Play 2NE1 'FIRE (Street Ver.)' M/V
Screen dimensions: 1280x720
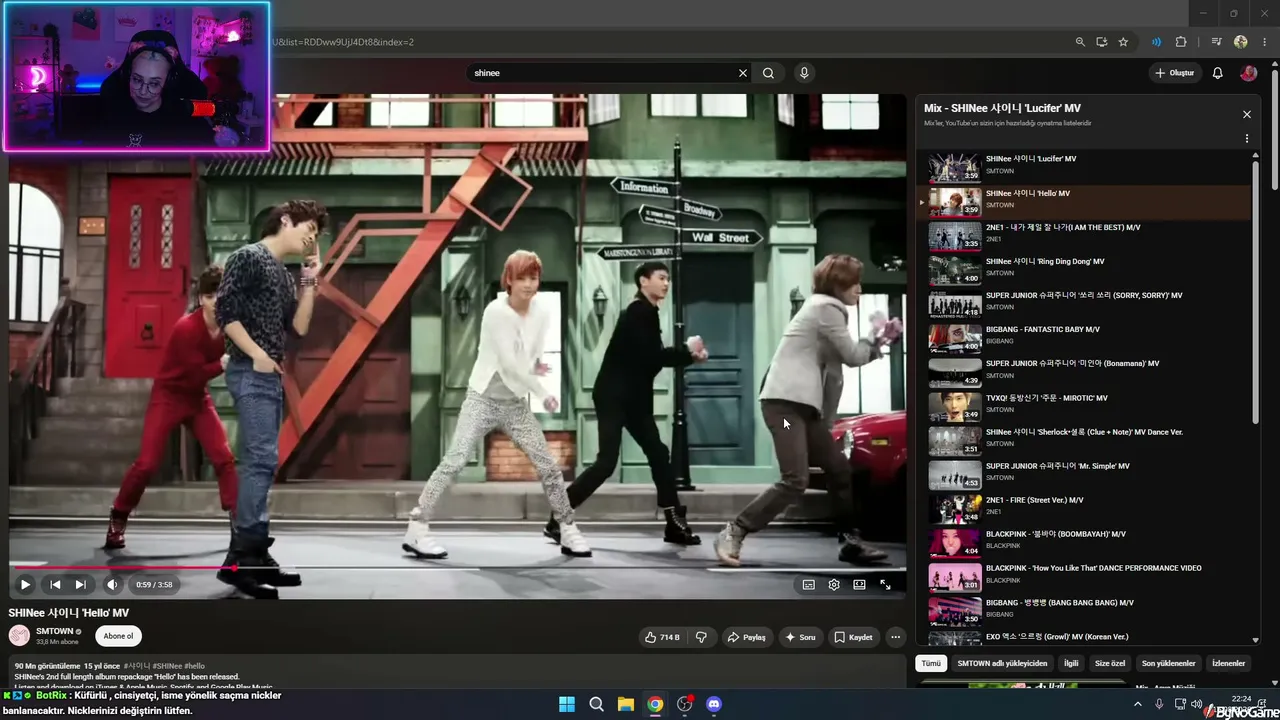(x=1084, y=508)
